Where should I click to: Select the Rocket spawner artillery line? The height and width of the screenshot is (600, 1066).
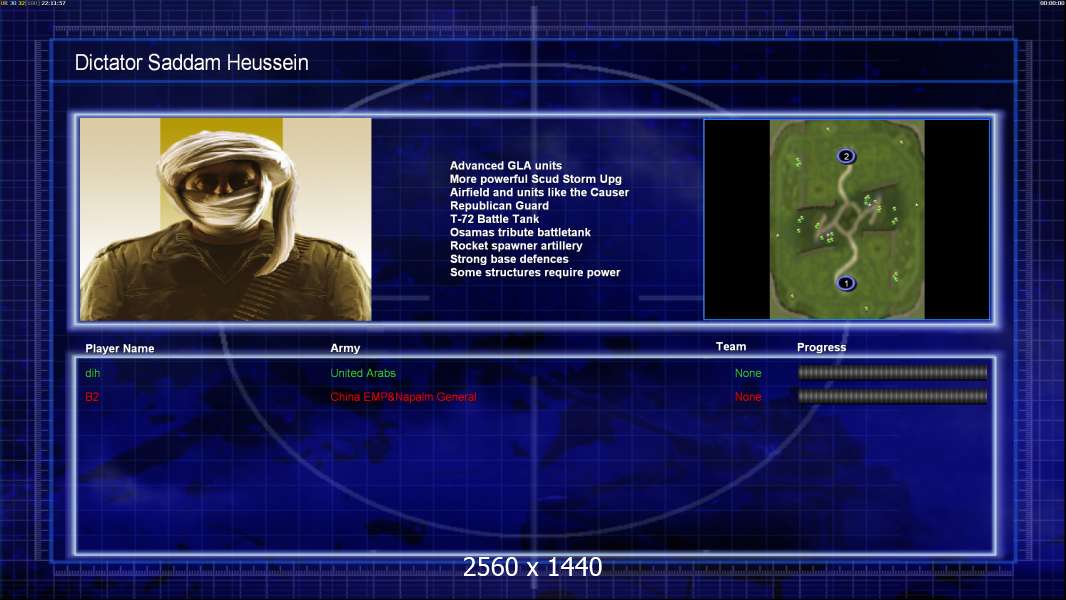tap(516, 246)
